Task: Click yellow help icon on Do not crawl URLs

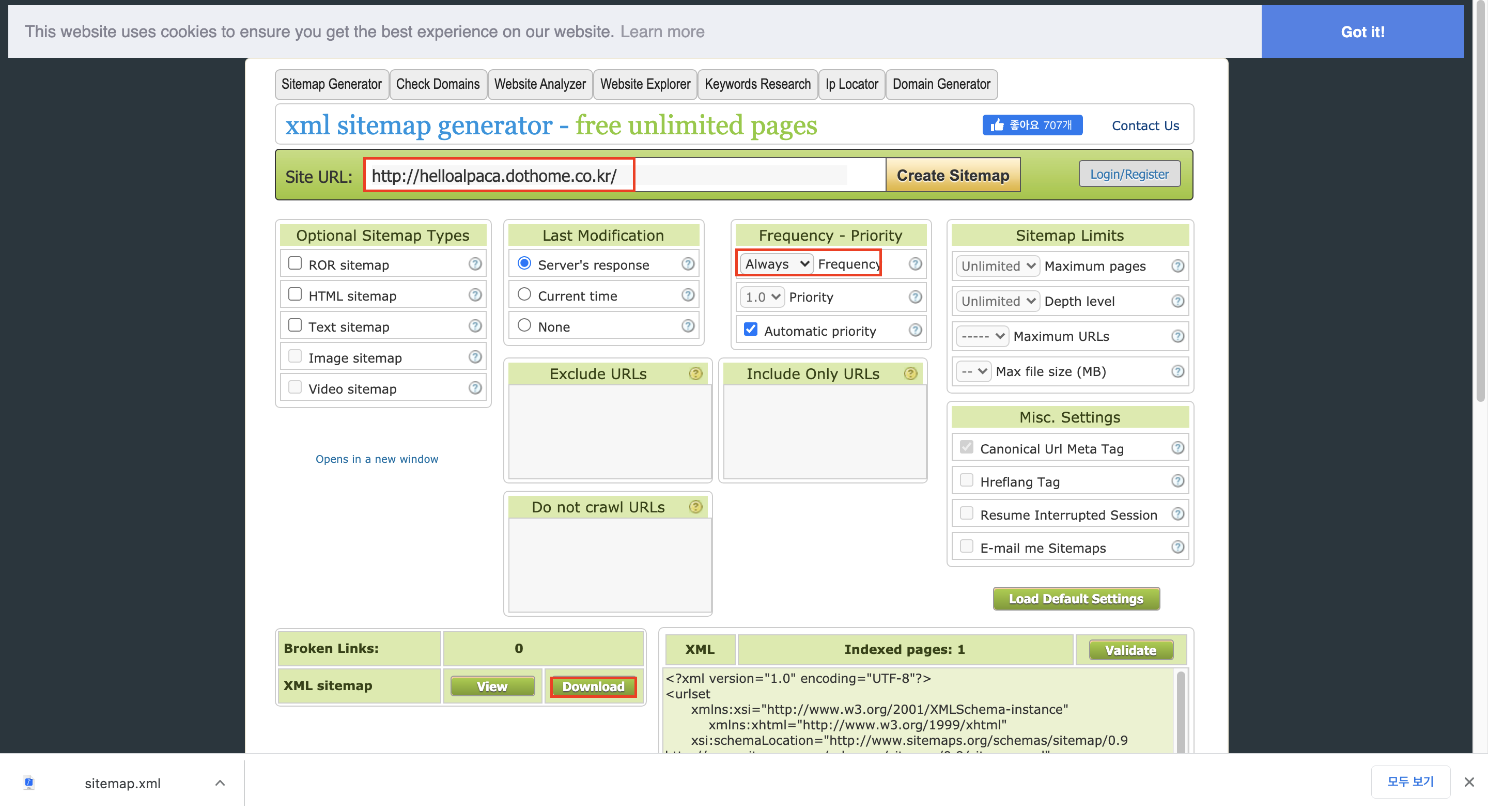Action: click(x=695, y=507)
